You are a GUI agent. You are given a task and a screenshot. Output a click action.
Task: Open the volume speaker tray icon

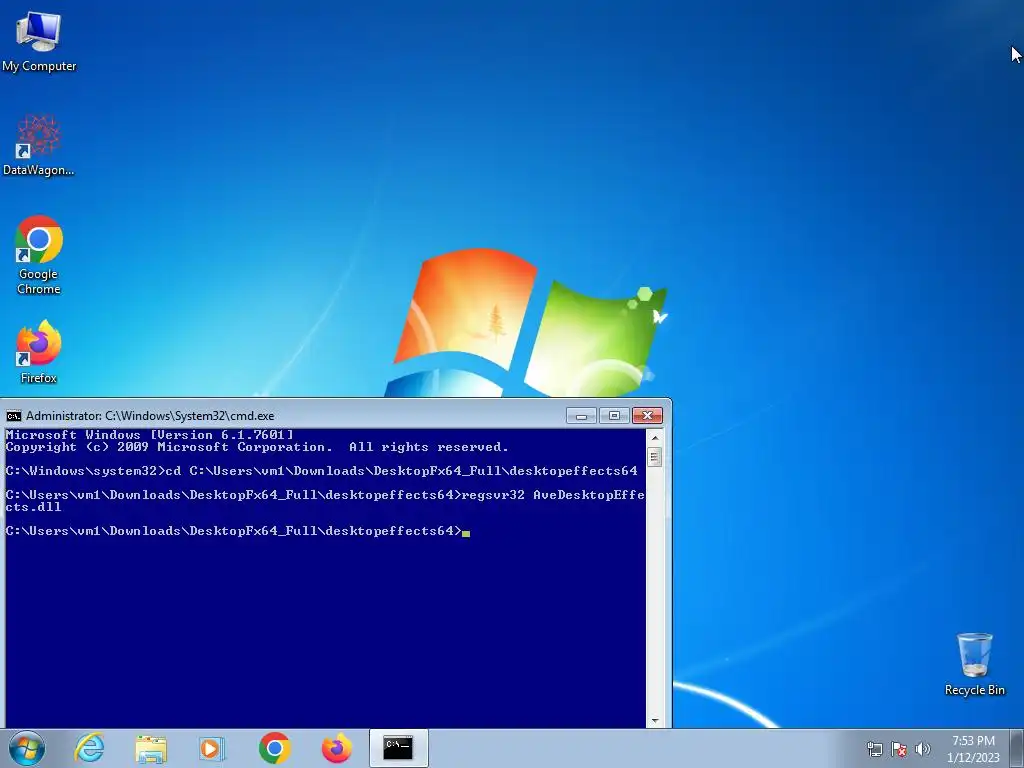[922, 749]
